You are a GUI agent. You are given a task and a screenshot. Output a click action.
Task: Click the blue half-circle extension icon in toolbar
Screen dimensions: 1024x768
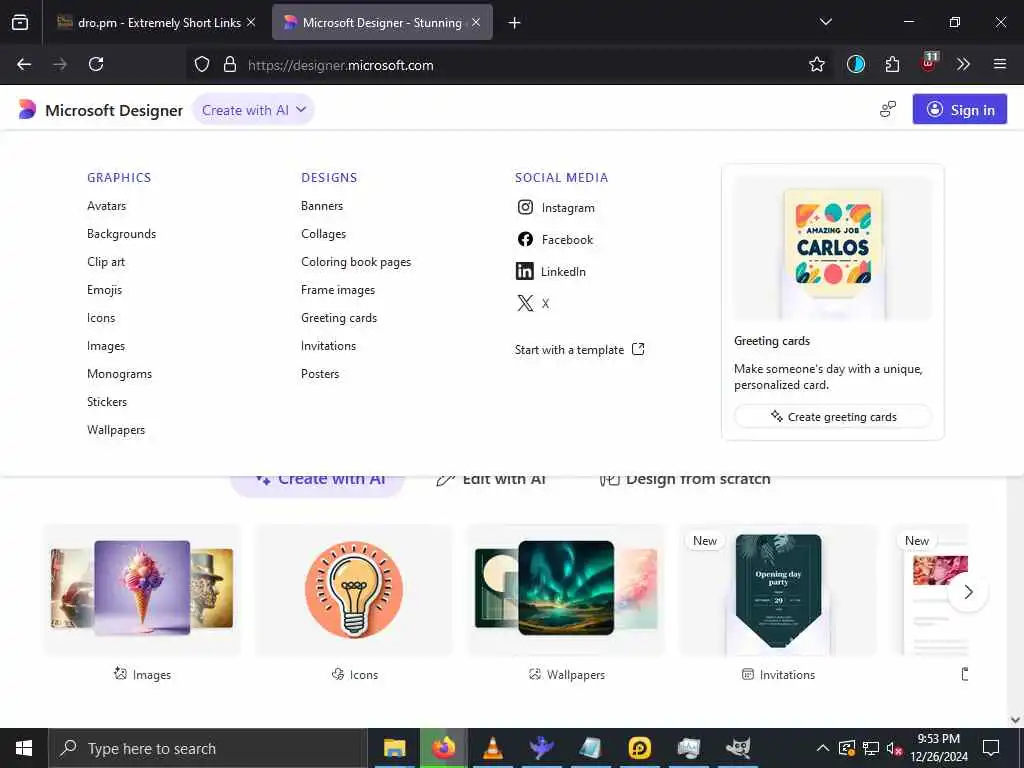coord(856,64)
